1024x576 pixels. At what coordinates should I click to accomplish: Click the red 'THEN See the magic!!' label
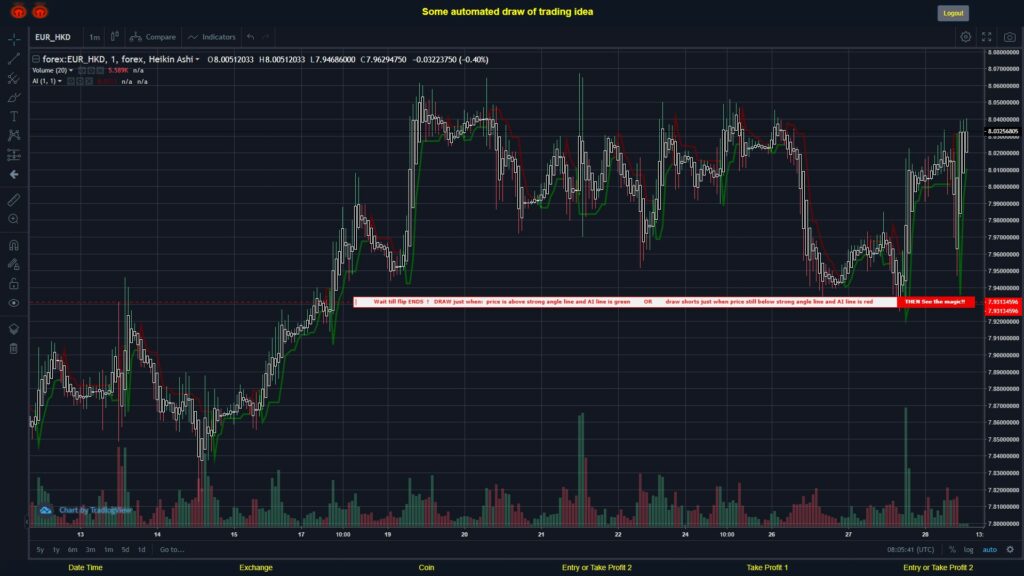point(935,302)
